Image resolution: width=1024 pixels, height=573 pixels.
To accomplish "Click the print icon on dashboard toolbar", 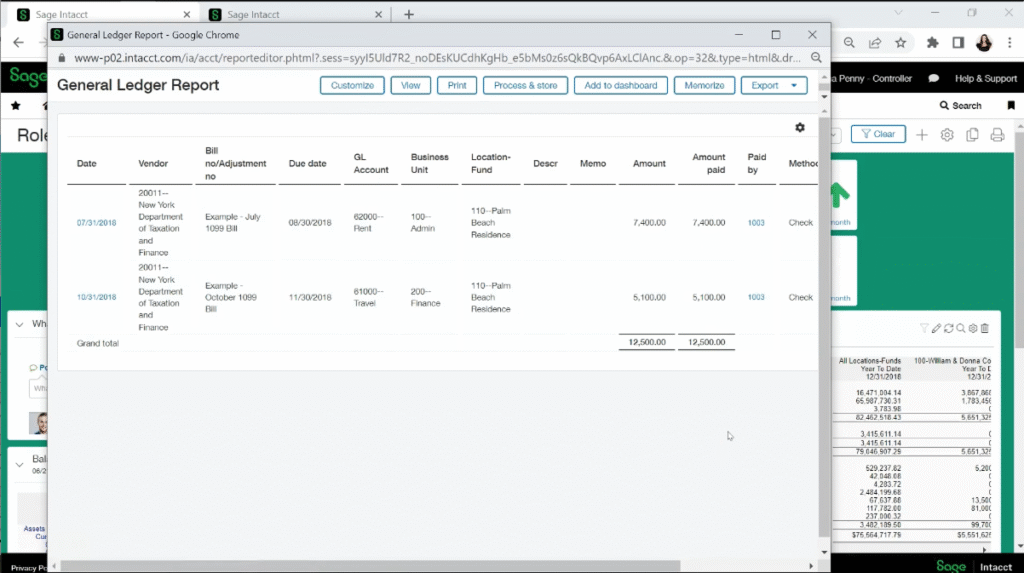I will tap(997, 135).
